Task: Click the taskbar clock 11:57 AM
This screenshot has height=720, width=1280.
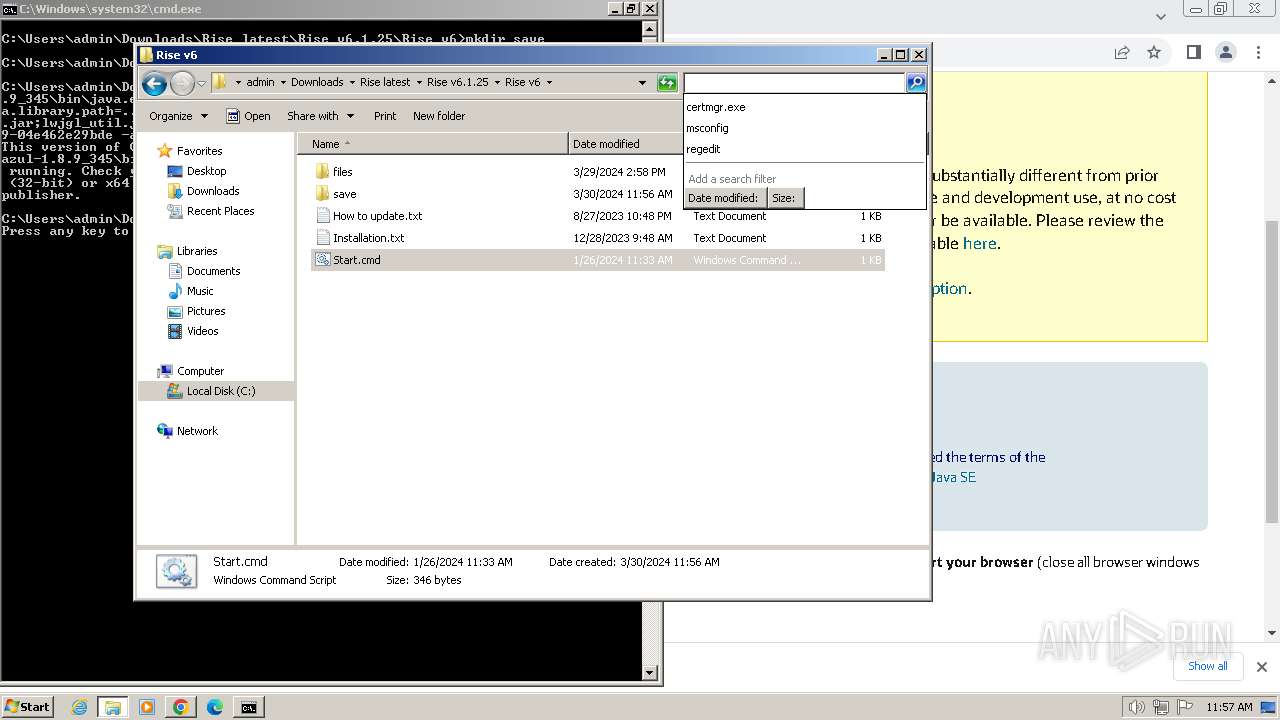Action: pyautogui.click(x=1229, y=707)
